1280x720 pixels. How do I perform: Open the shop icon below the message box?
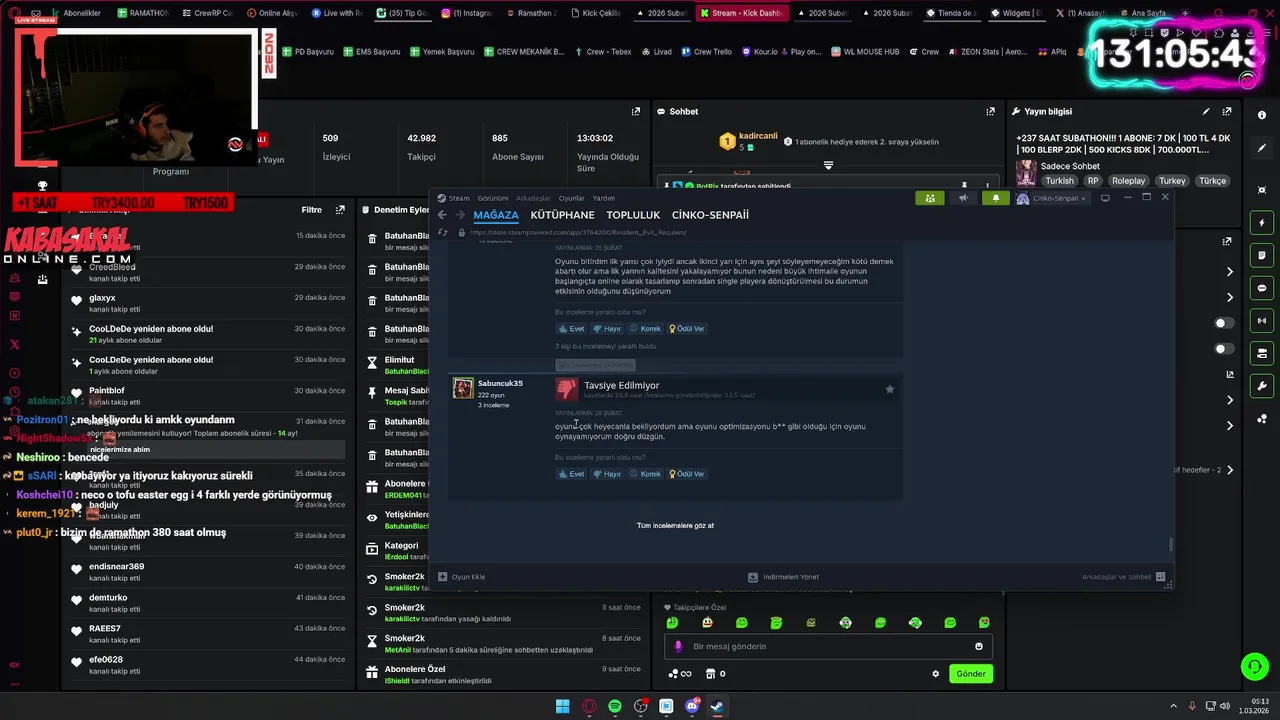point(710,674)
